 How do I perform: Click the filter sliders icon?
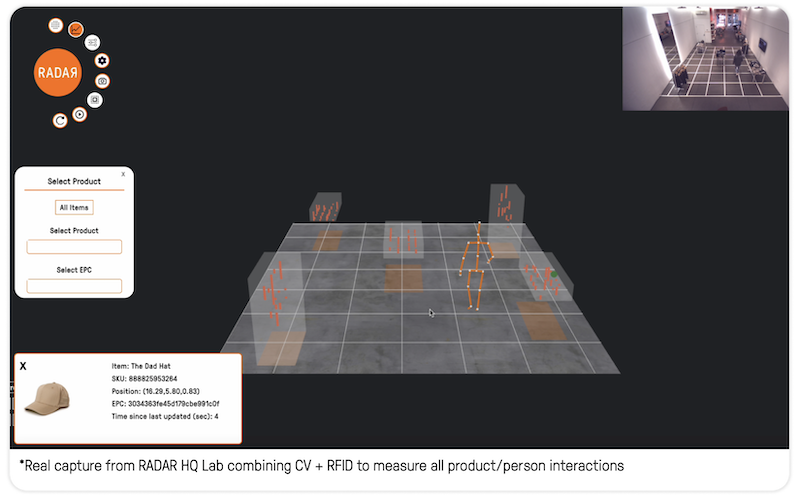[92, 42]
